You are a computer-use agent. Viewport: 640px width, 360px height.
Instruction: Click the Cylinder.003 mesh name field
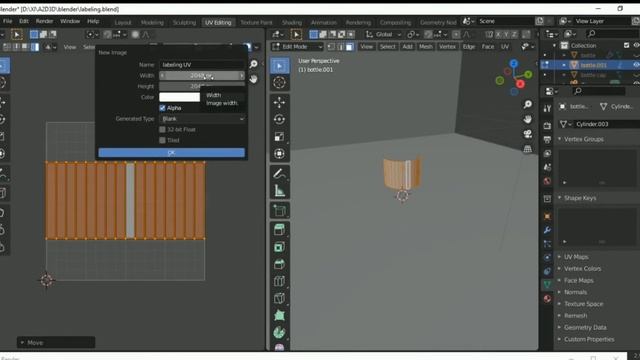(606, 124)
